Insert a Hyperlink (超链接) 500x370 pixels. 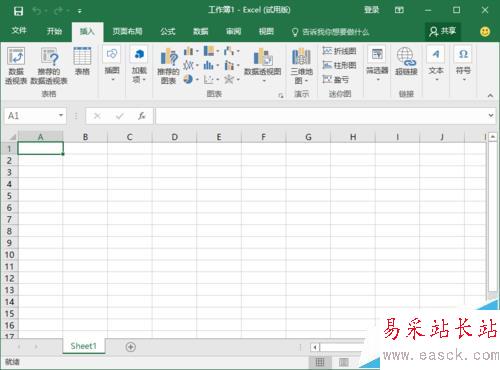pyautogui.click(x=406, y=61)
